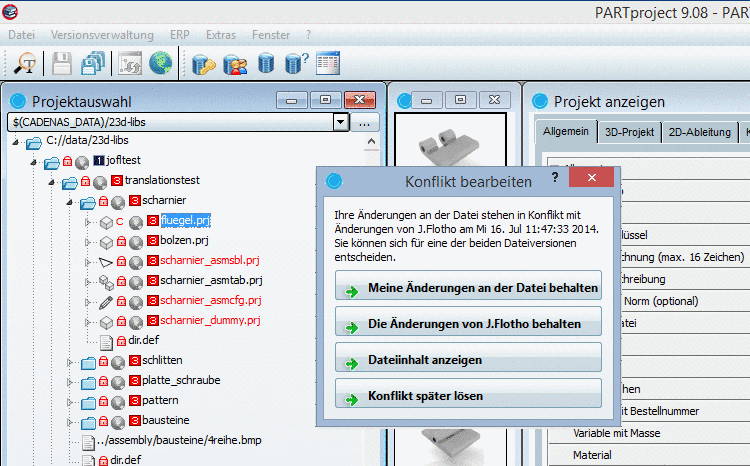
Task: Select the pattern folder
Action: click(160, 400)
